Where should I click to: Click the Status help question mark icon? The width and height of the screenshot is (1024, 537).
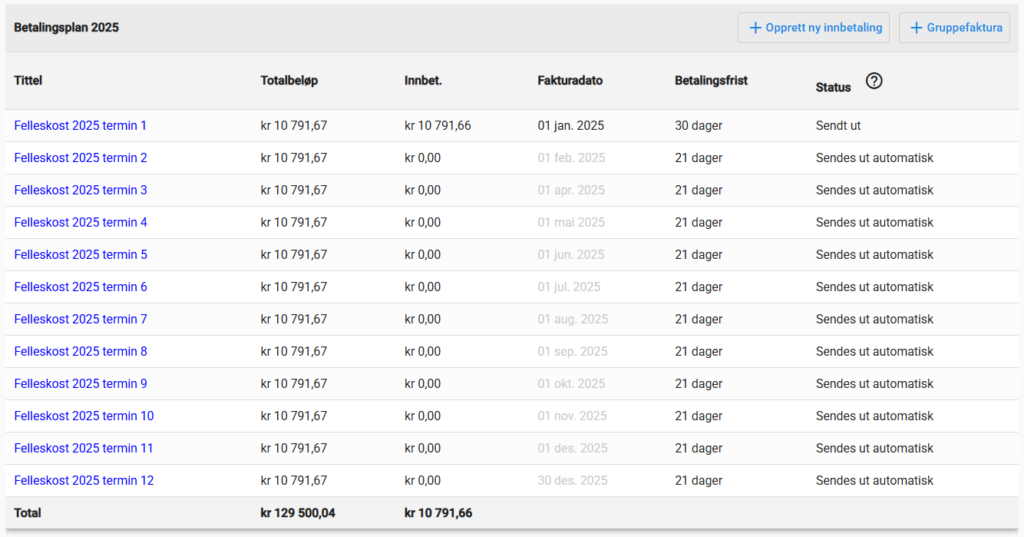[x=874, y=82]
